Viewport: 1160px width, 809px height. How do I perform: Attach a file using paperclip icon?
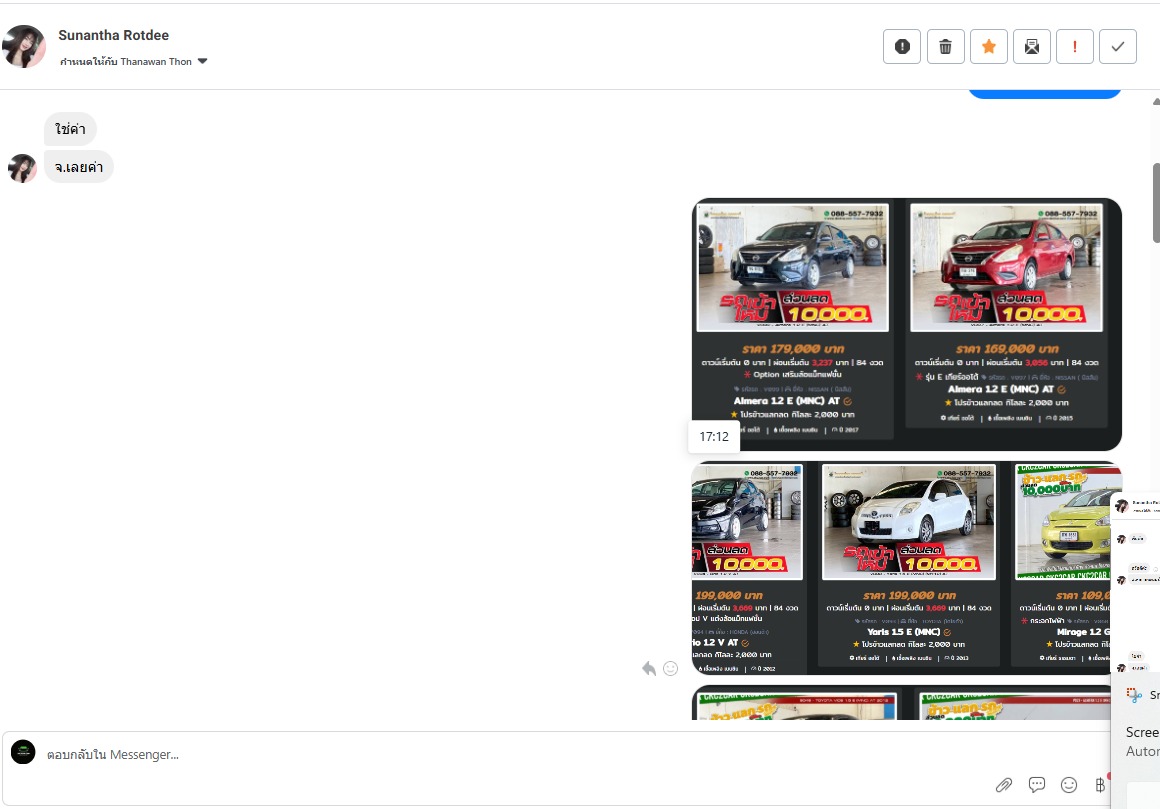(1004, 785)
